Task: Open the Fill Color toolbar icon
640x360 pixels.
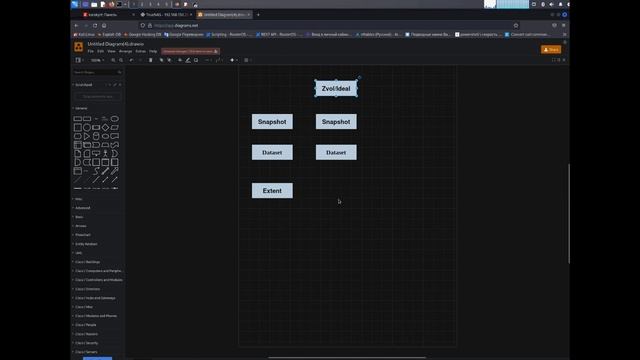Action: pos(180,60)
